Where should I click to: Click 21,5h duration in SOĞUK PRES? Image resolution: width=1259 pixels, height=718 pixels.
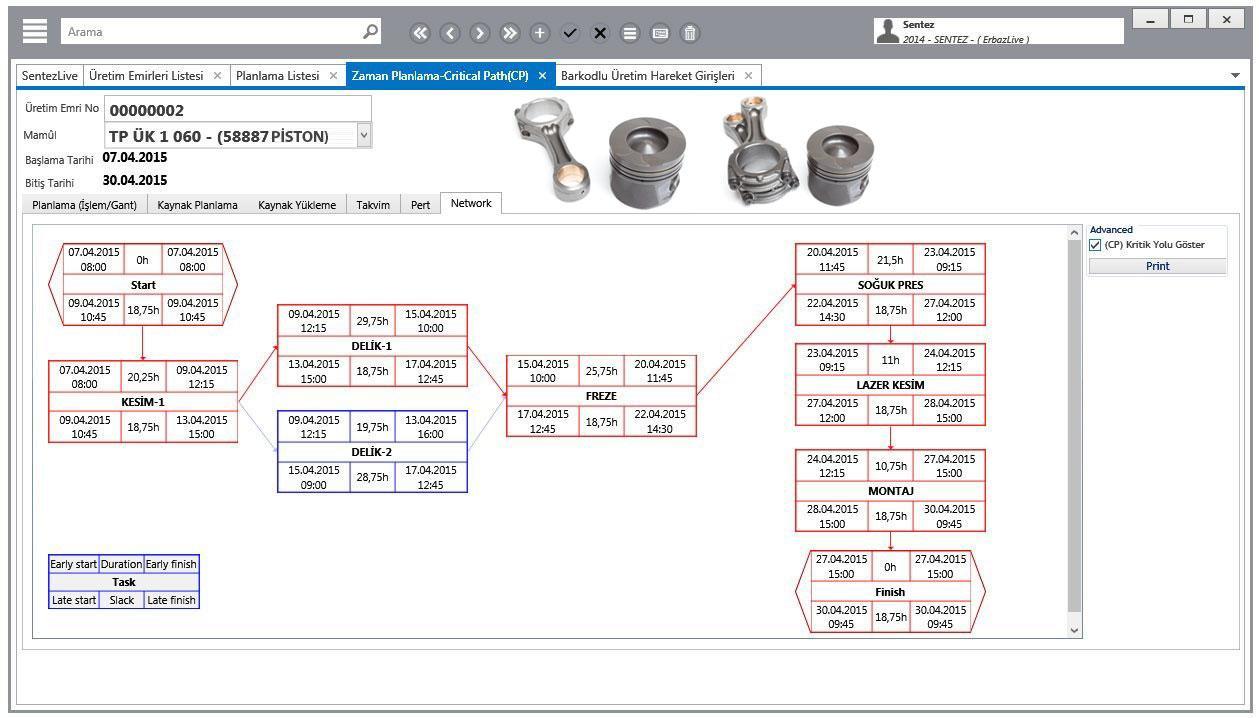tap(890, 260)
